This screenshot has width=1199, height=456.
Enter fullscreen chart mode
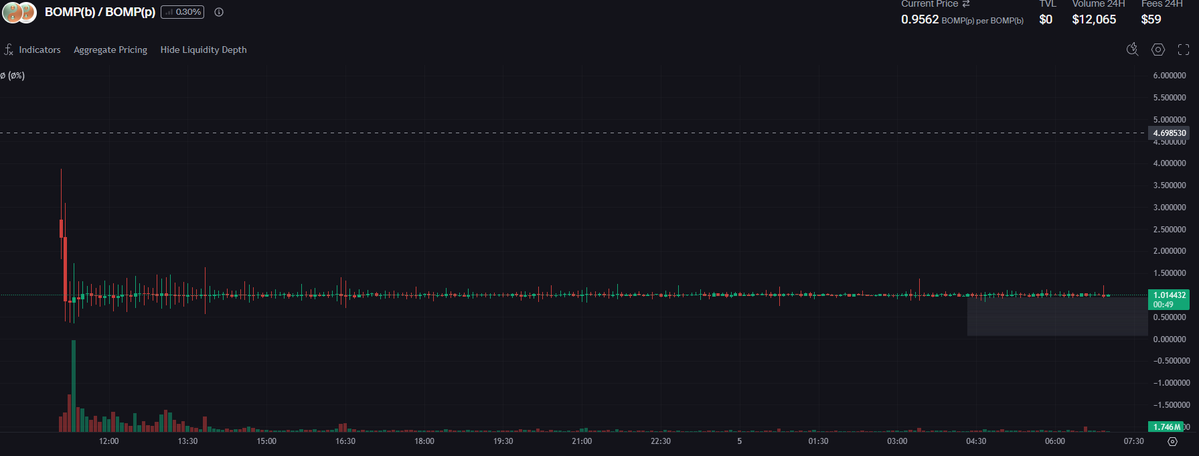coord(1183,50)
